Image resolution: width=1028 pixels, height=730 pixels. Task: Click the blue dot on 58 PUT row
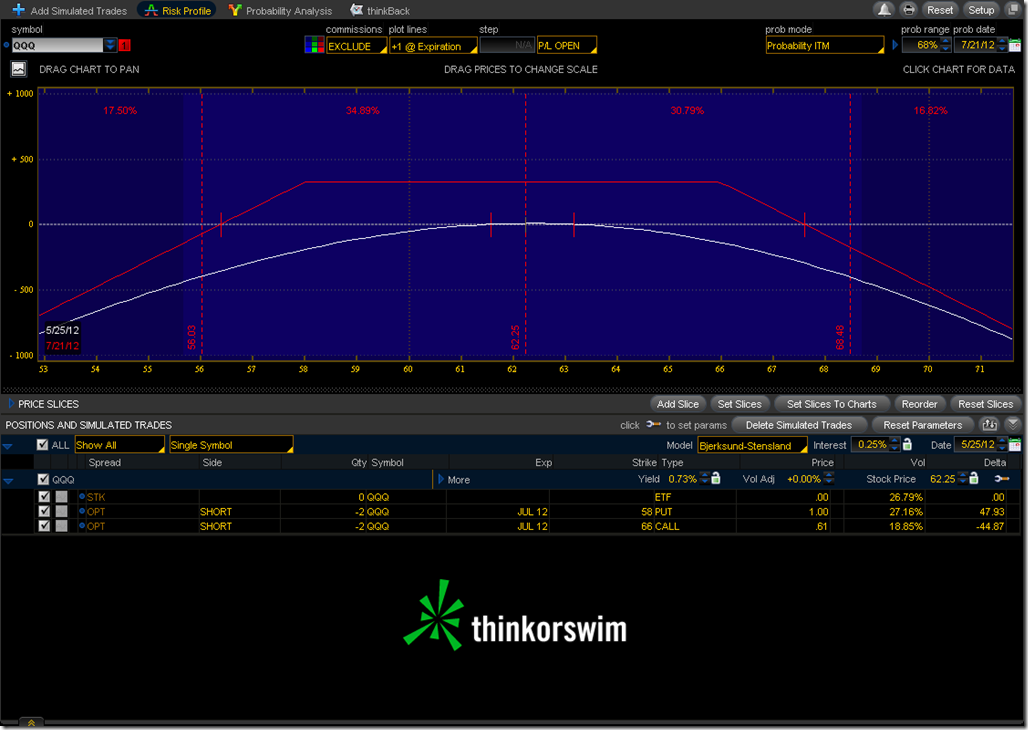click(82, 511)
